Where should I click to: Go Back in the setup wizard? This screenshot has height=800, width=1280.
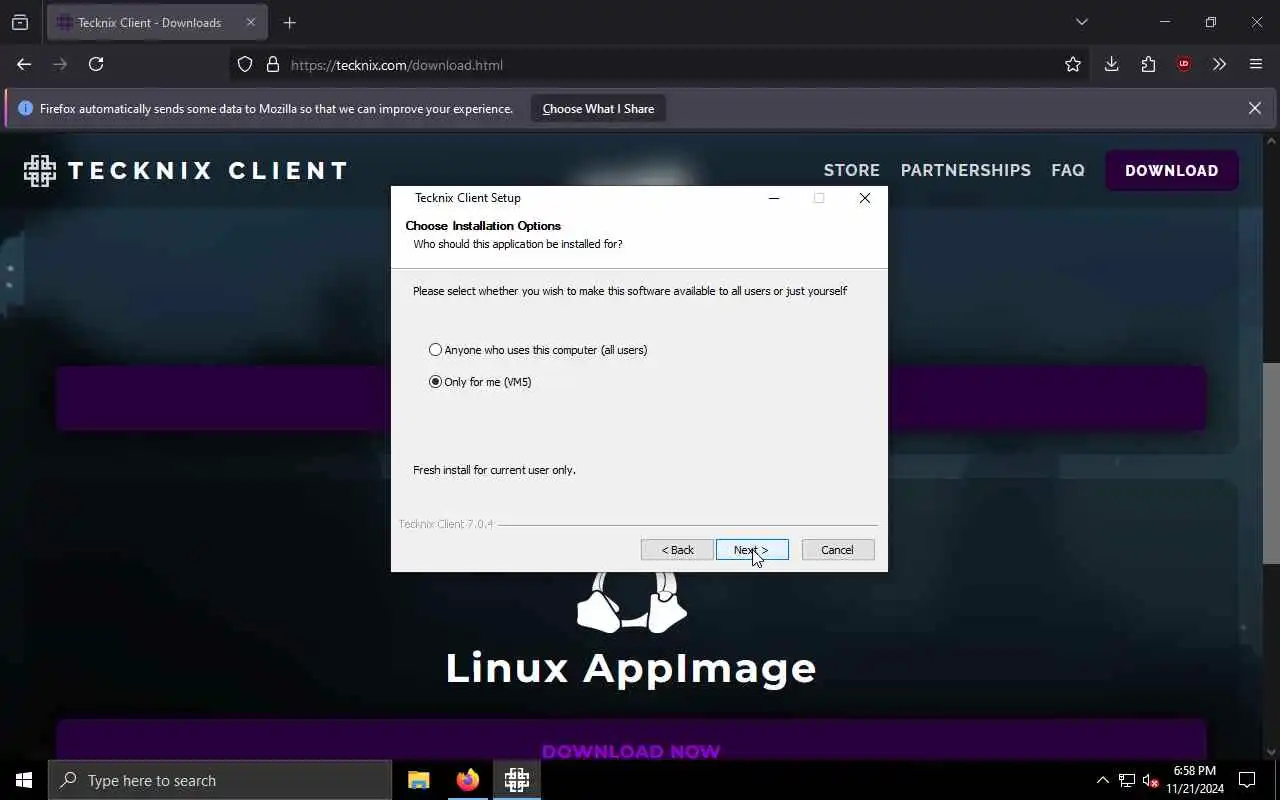tap(677, 550)
